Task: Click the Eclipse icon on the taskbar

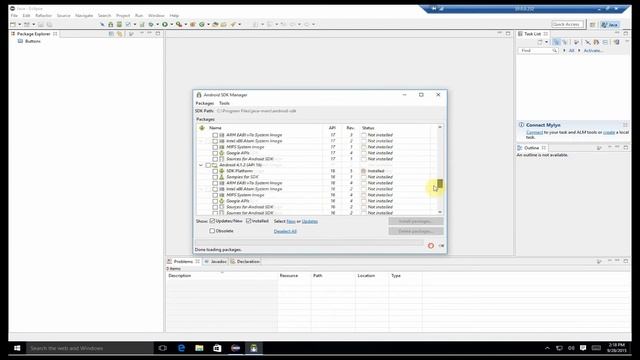Action: 236,348
